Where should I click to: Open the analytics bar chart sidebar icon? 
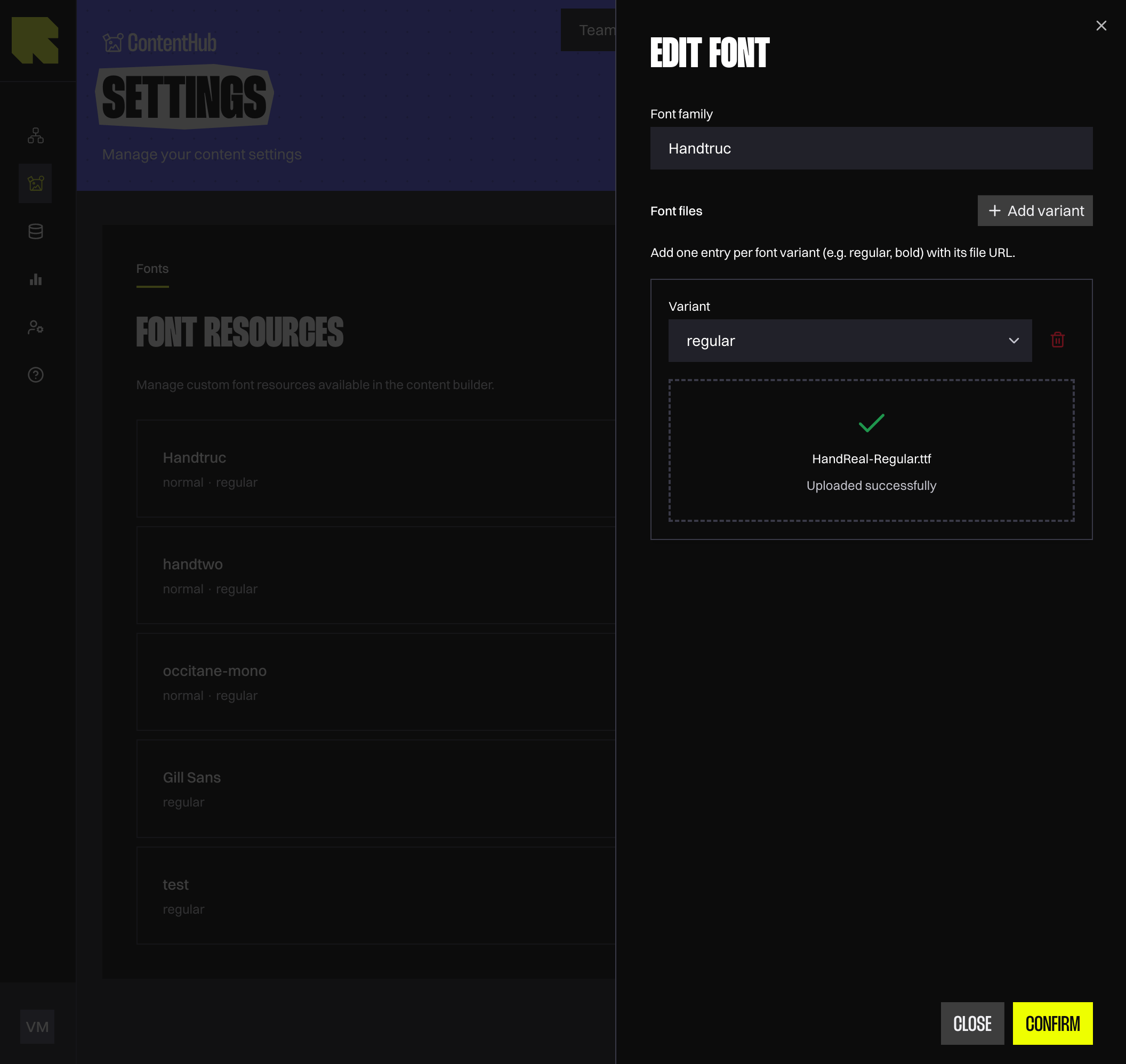(36, 279)
